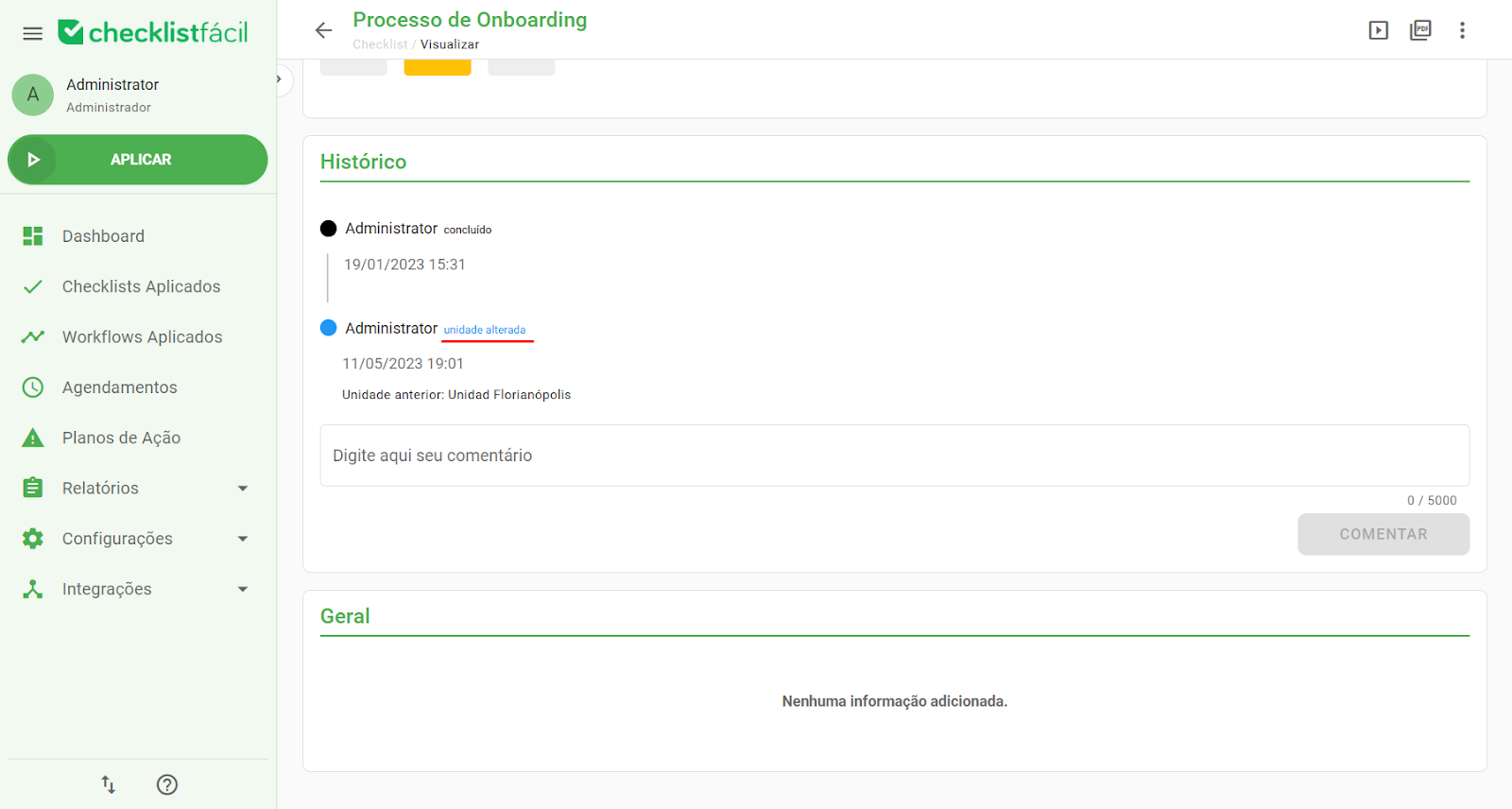This screenshot has height=809, width=1512.
Task: Go back with the arrow icon
Action: click(324, 30)
